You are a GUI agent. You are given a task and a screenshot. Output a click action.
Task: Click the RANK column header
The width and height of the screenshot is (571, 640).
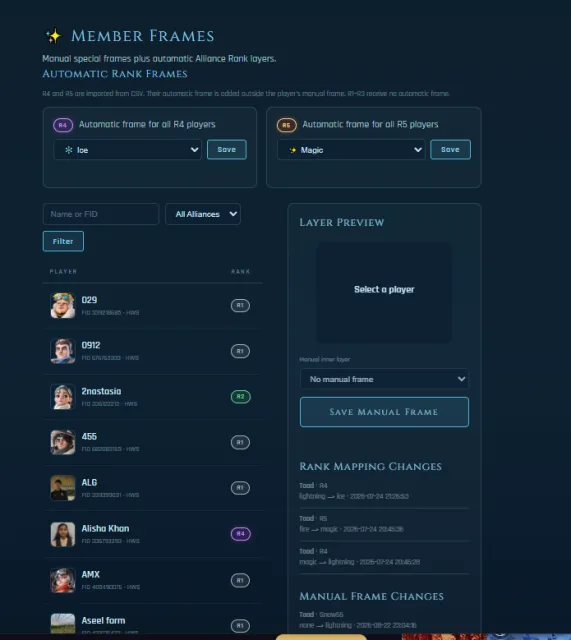pyautogui.click(x=240, y=271)
